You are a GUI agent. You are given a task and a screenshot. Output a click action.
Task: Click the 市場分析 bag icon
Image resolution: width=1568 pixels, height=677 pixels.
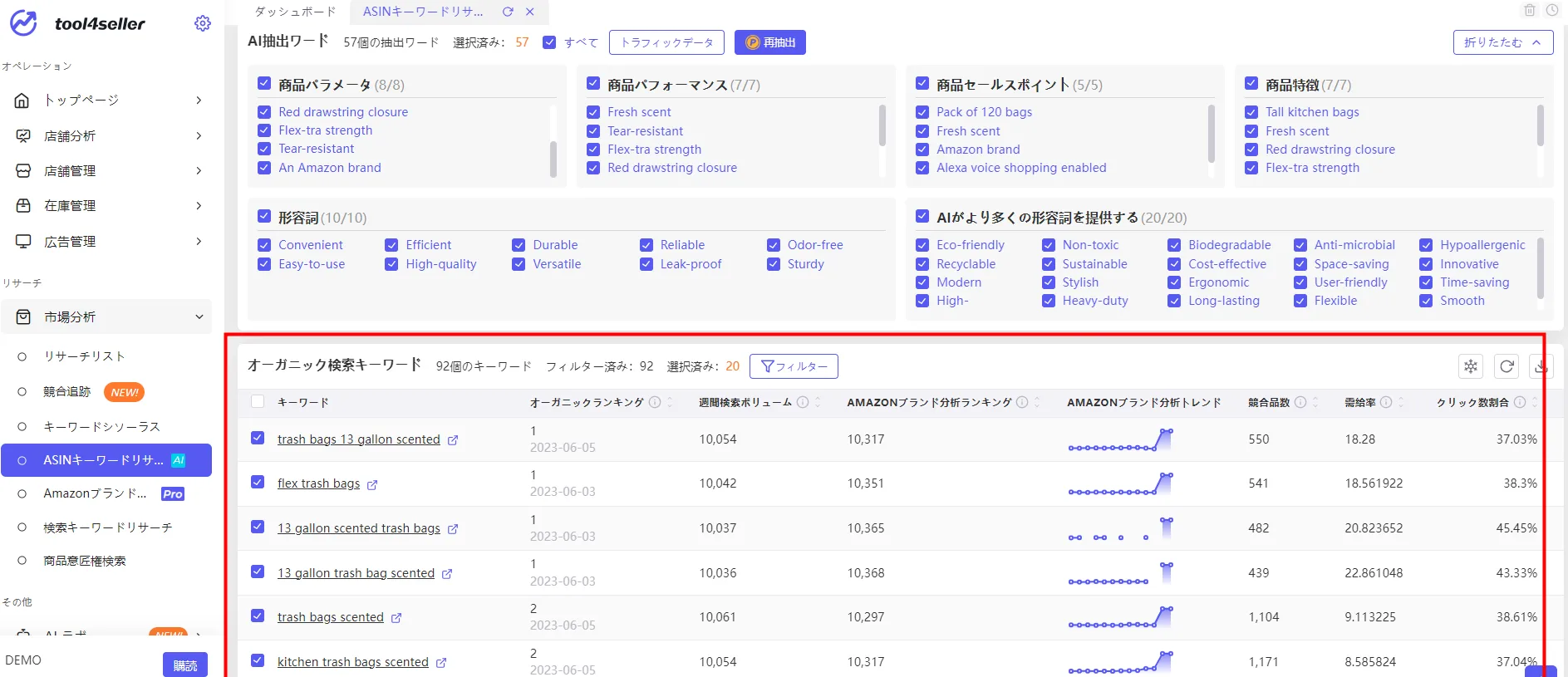[x=22, y=316]
